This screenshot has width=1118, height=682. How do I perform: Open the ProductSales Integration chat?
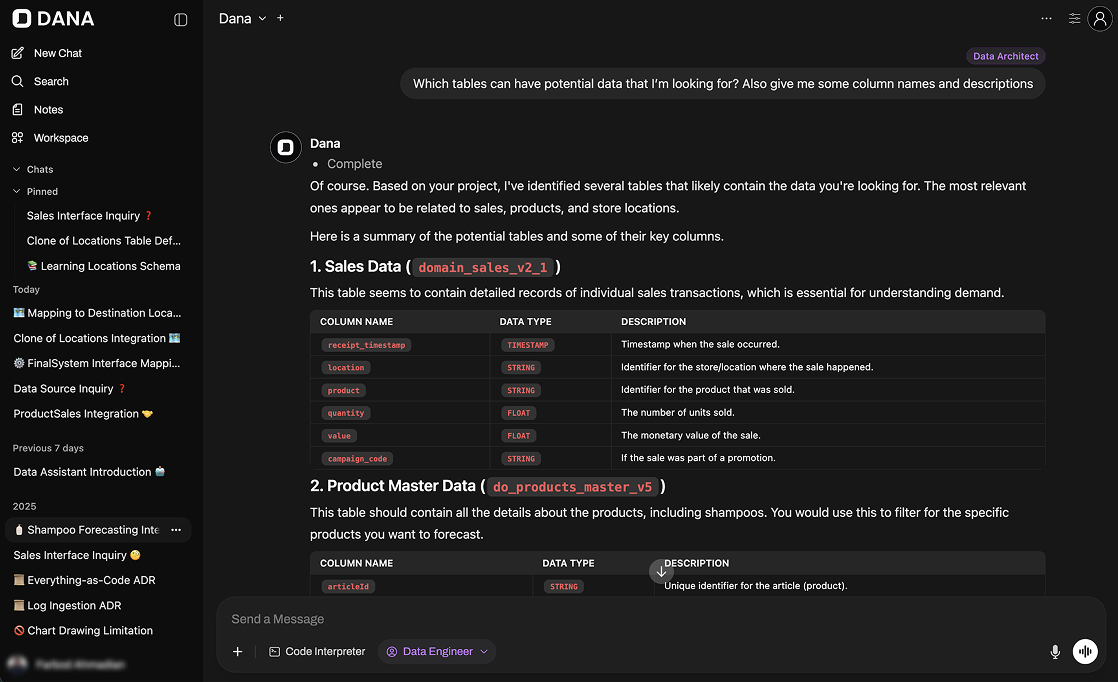(83, 414)
